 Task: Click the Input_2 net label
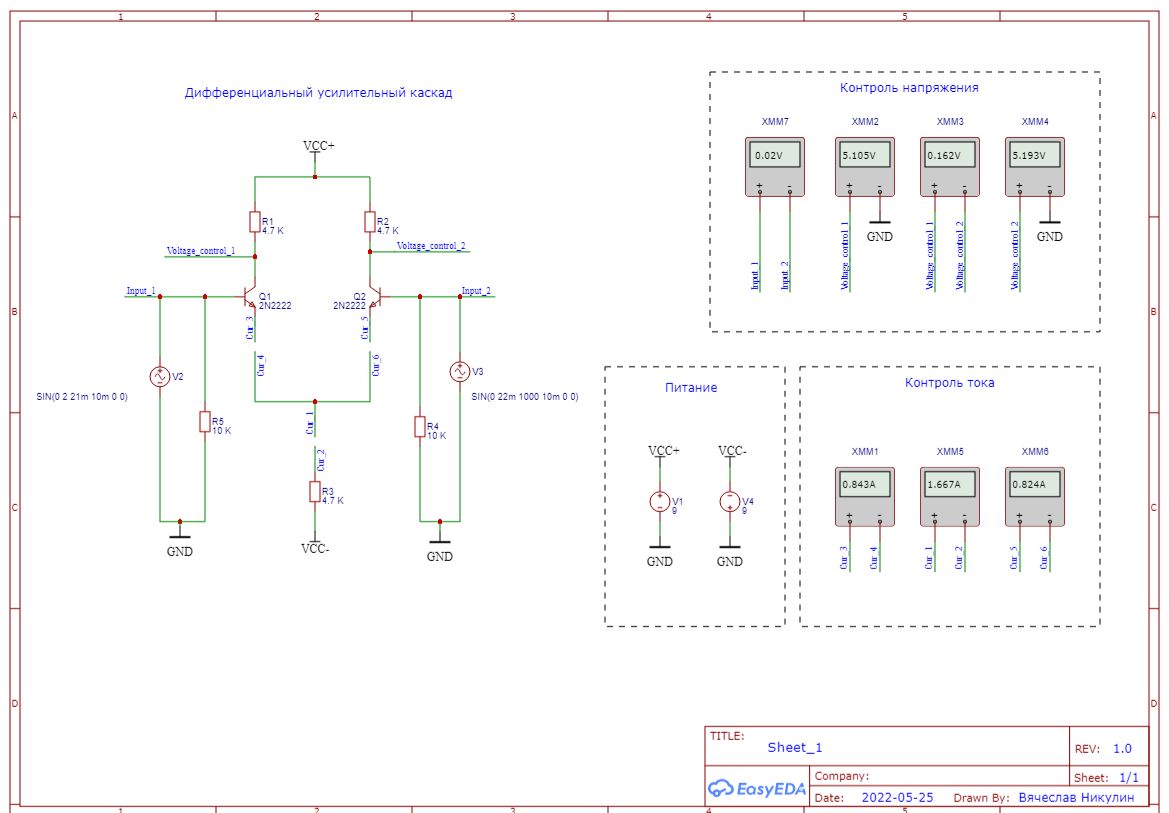point(476,291)
